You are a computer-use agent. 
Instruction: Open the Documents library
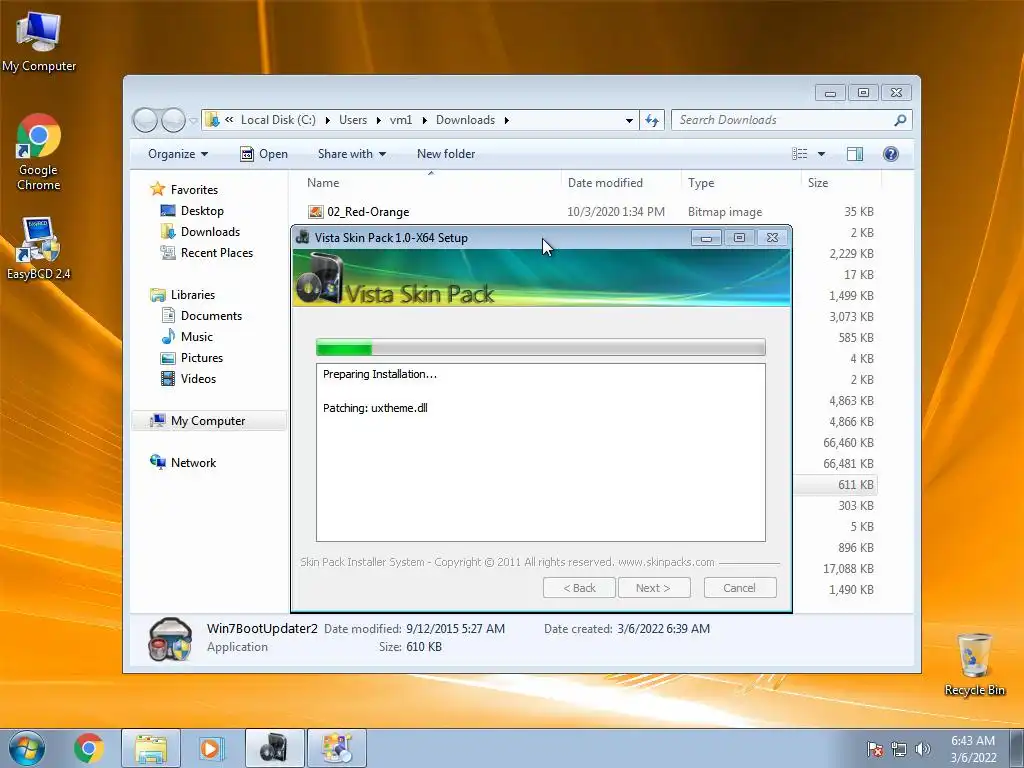coord(211,315)
